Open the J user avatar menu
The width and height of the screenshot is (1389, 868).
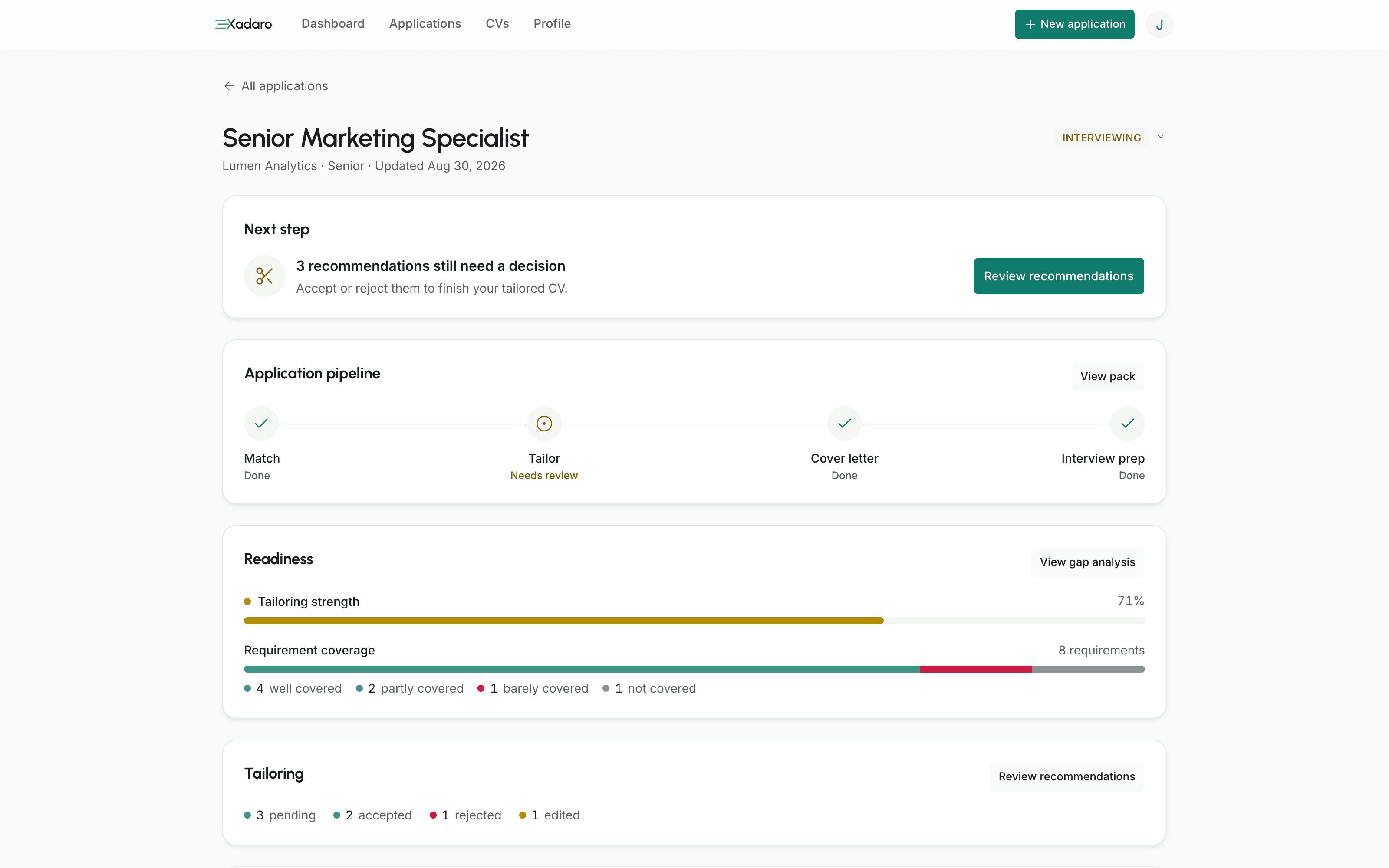click(x=1159, y=24)
